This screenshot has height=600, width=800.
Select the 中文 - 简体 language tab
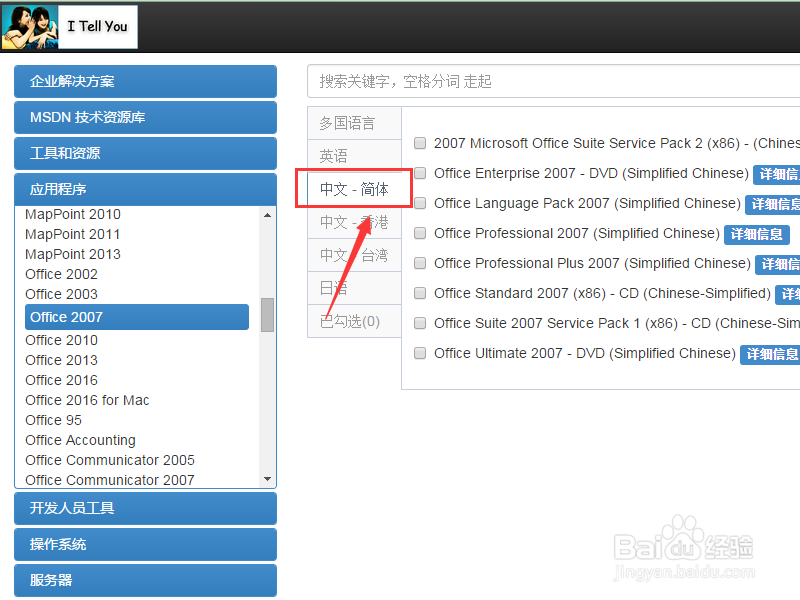click(x=354, y=189)
